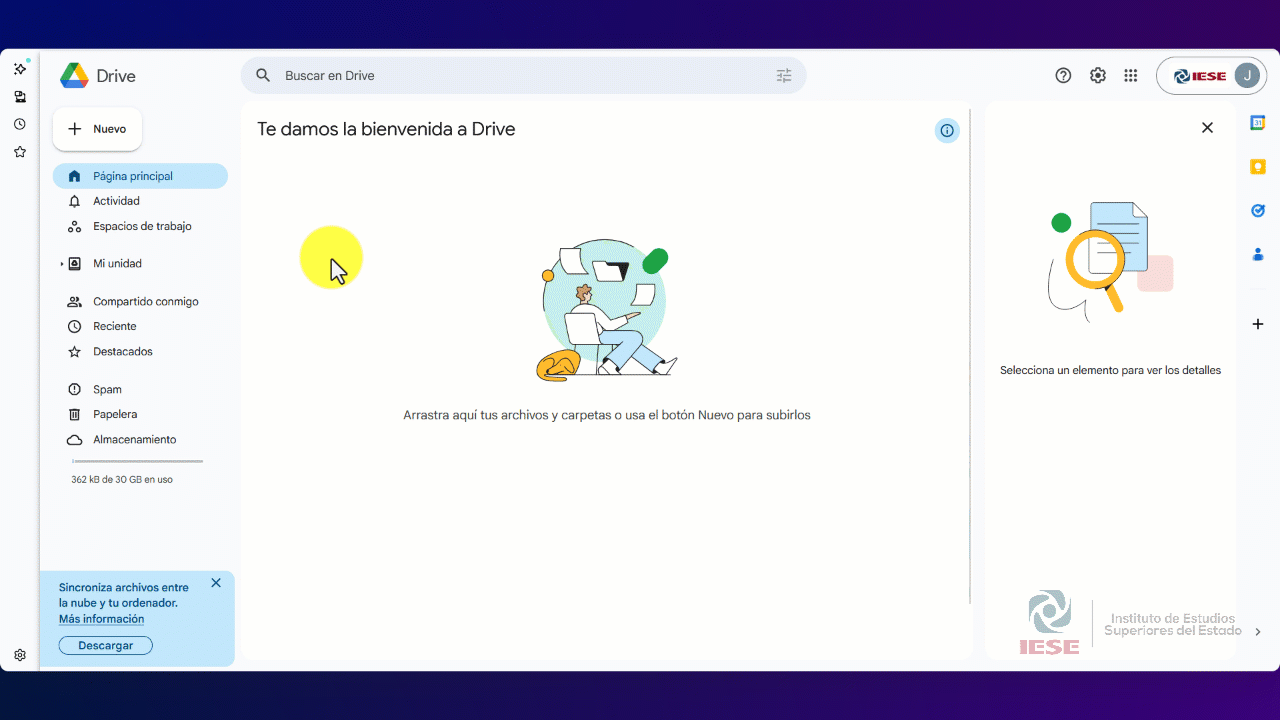Viewport: 1280px width, 720px height.
Task: Open Google Tasks side panel
Action: click(x=1257, y=210)
